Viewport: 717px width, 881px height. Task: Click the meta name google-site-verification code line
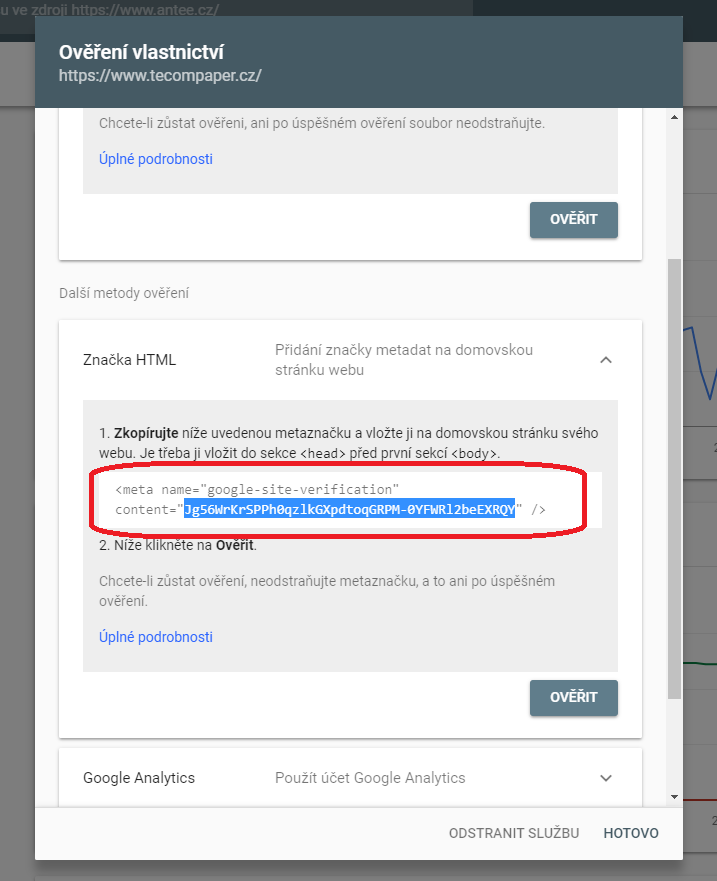coord(257,489)
